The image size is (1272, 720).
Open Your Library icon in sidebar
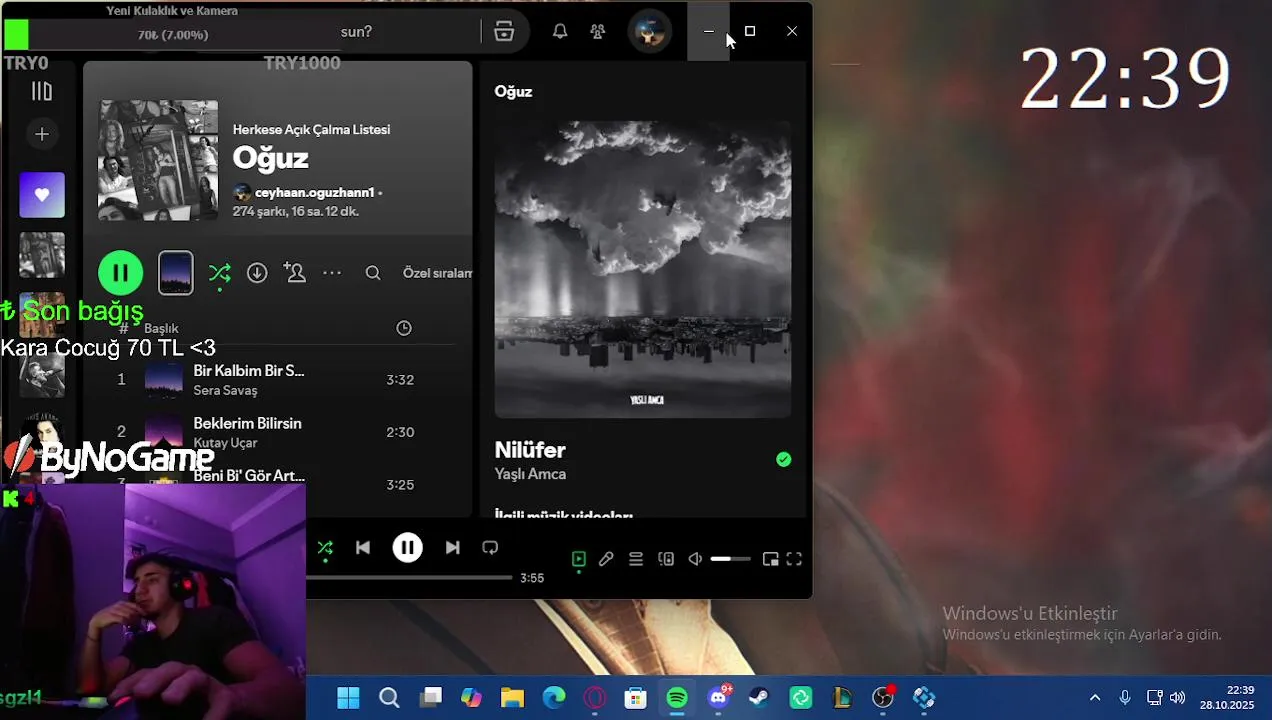pos(42,91)
